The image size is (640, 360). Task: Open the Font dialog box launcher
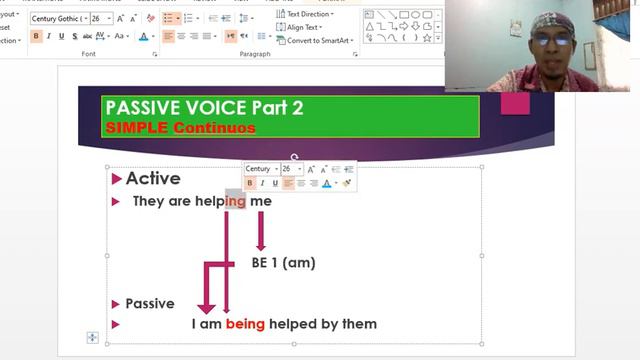click(155, 54)
